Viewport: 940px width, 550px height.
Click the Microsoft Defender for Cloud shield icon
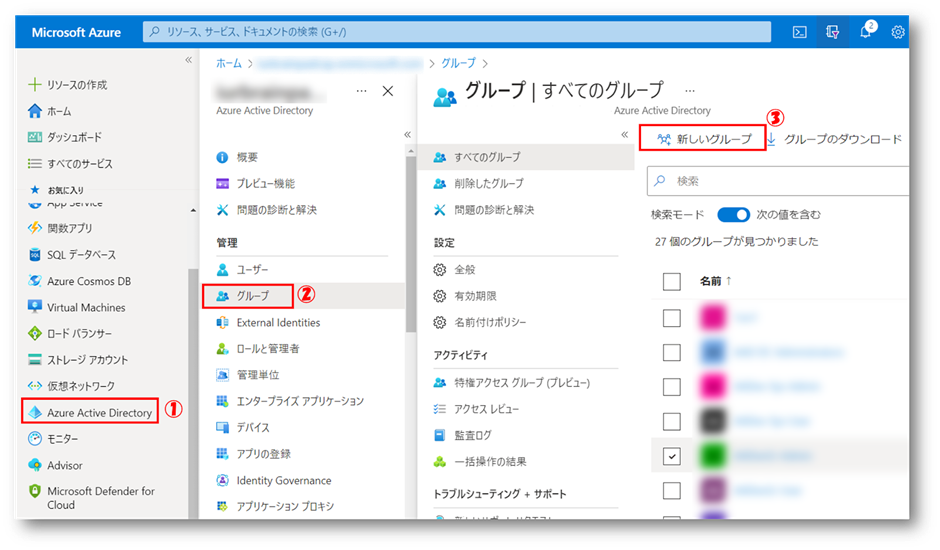[x=35, y=491]
